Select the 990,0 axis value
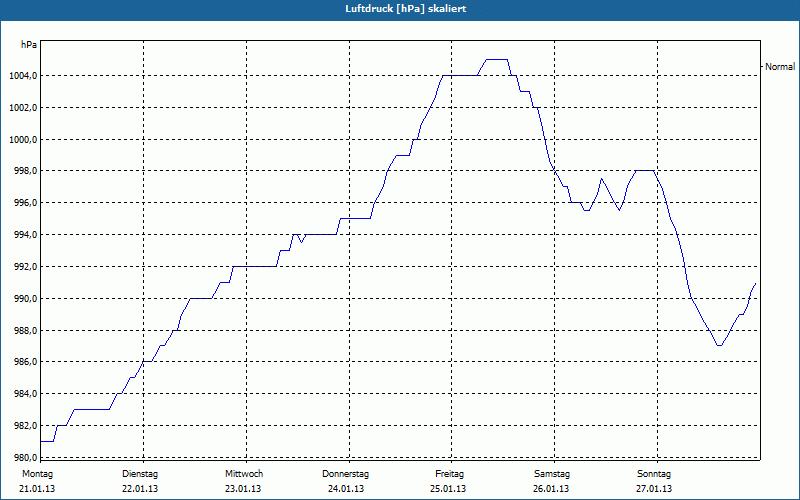The height and width of the screenshot is (500, 800). tap(24, 298)
